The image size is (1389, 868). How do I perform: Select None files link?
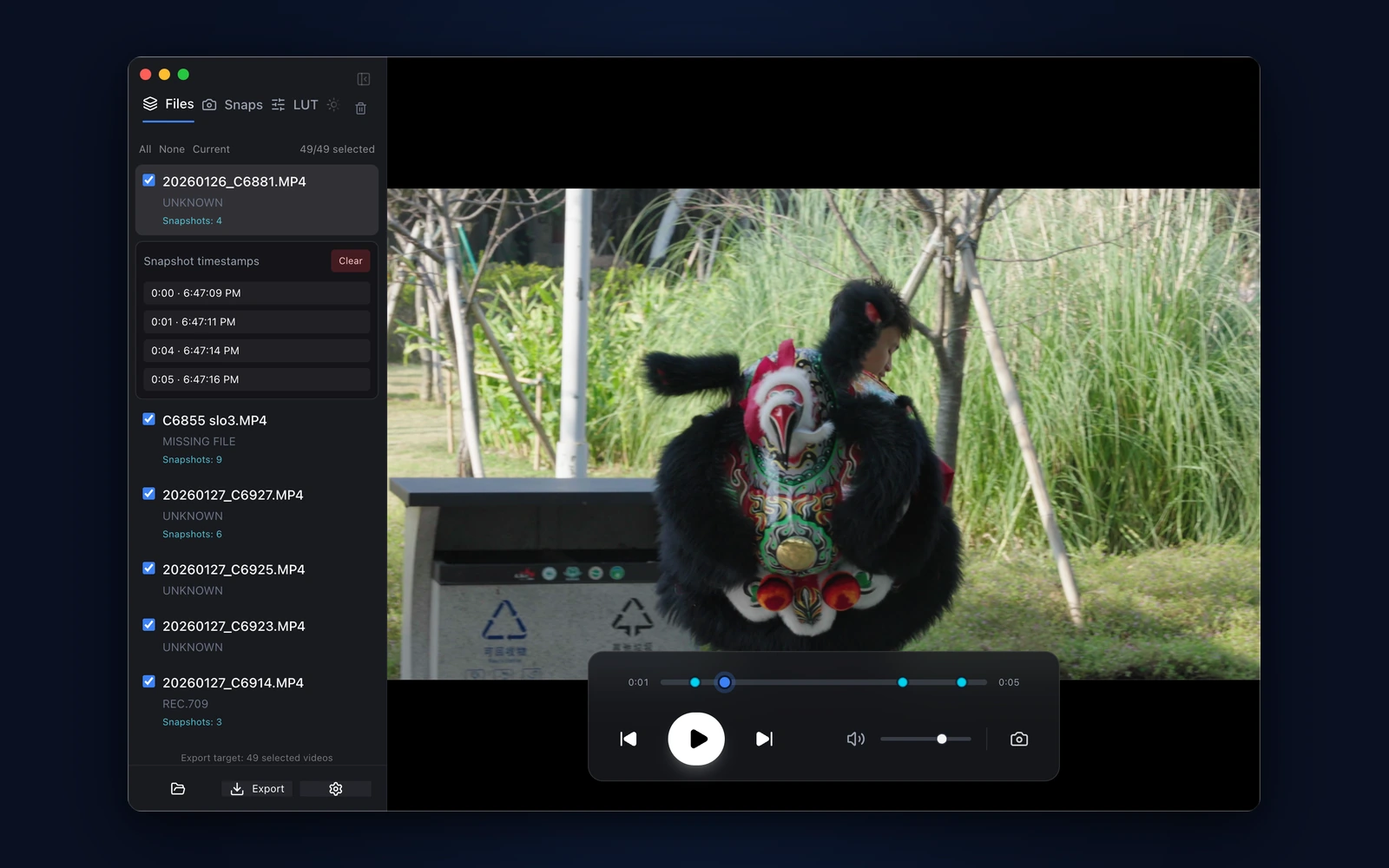(172, 149)
